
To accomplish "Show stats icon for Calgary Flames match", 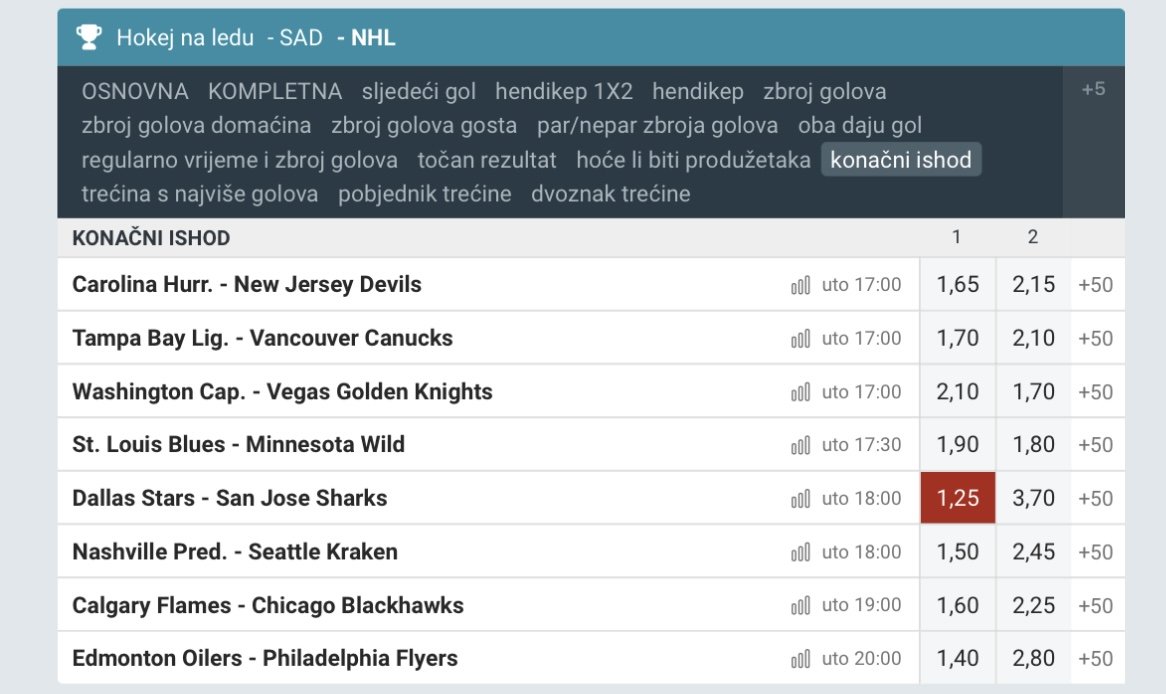I will (800, 606).
